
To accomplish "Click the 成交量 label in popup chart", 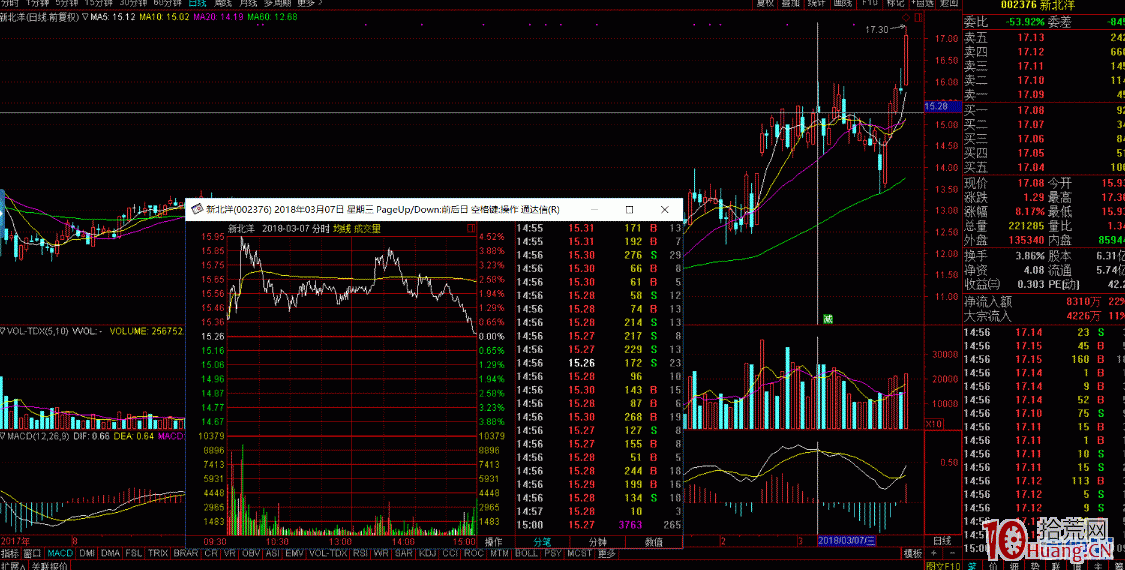I will point(367,228).
